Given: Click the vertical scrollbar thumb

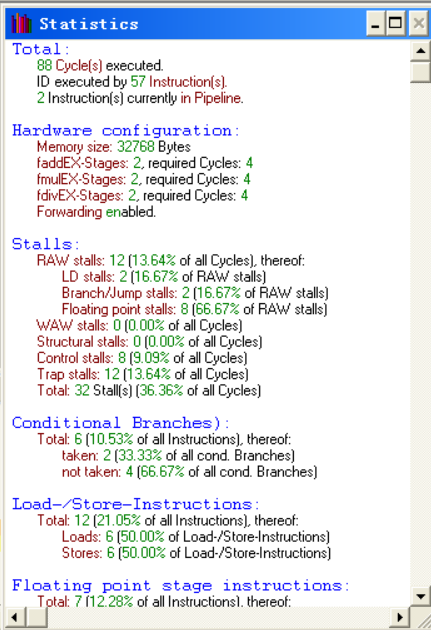Looking at the screenshot, I should [x=421, y=72].
